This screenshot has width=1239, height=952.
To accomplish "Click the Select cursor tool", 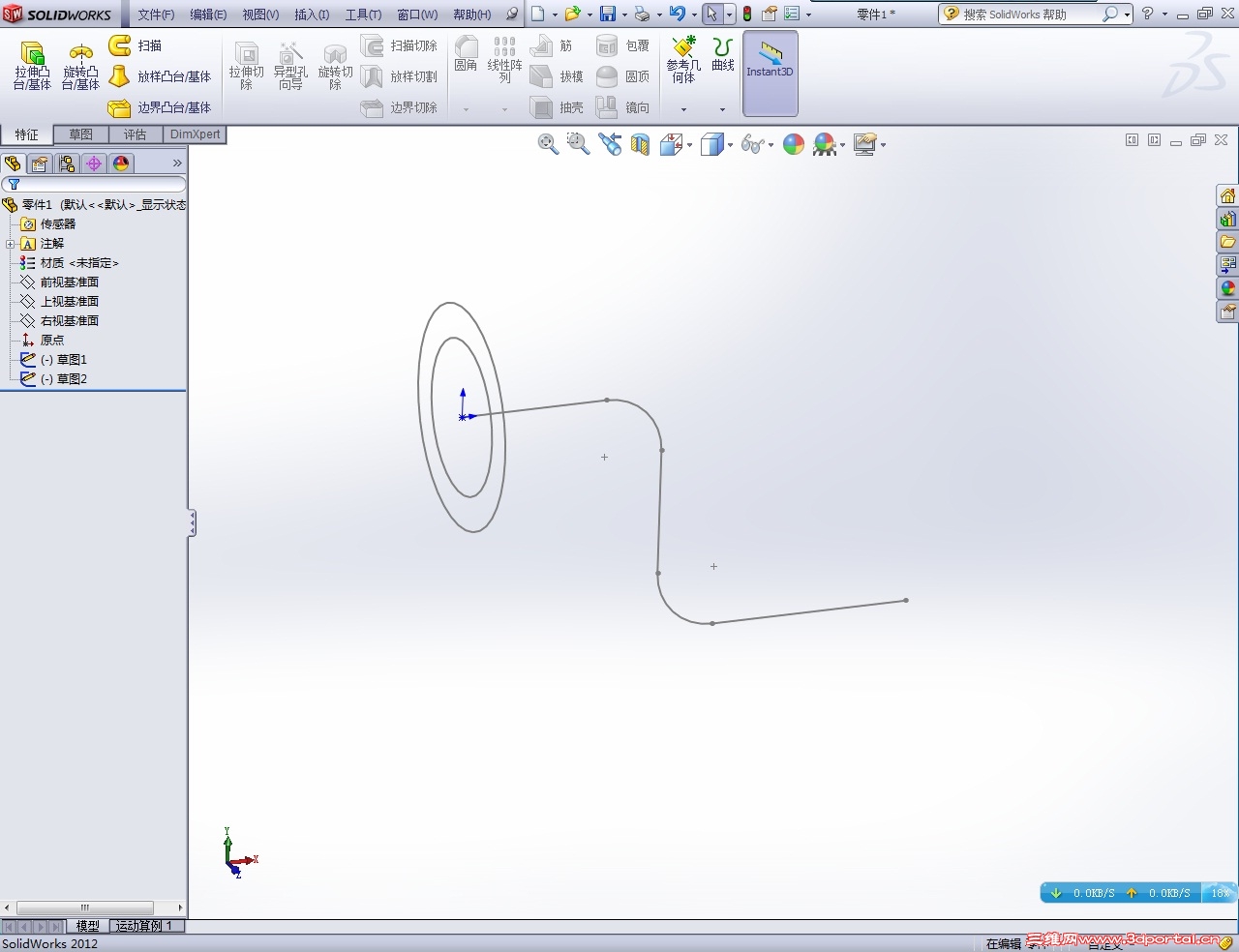I will tap(711, 14).
